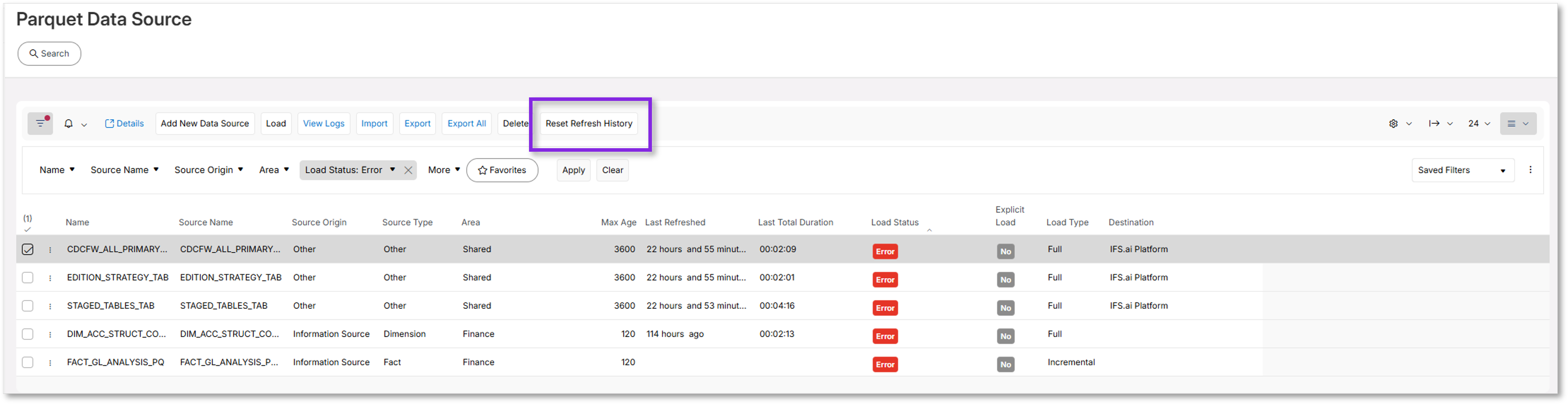The image size is (1568, 404).
Task: Click the Export All button
Action: (467, 123)
